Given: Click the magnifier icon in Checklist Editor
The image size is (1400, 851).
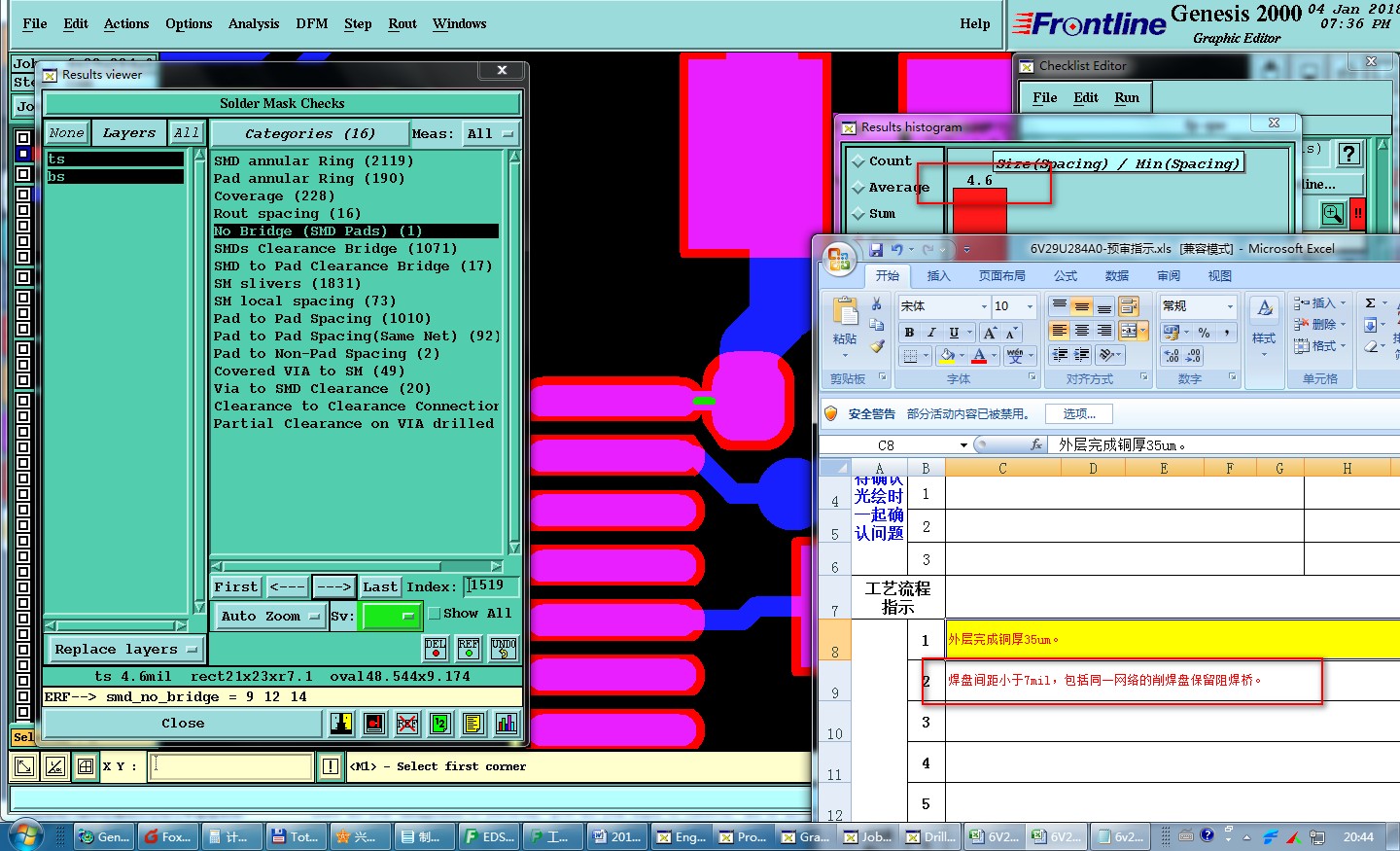Looking at the screenshot, I should click(x=1333, y=213).
